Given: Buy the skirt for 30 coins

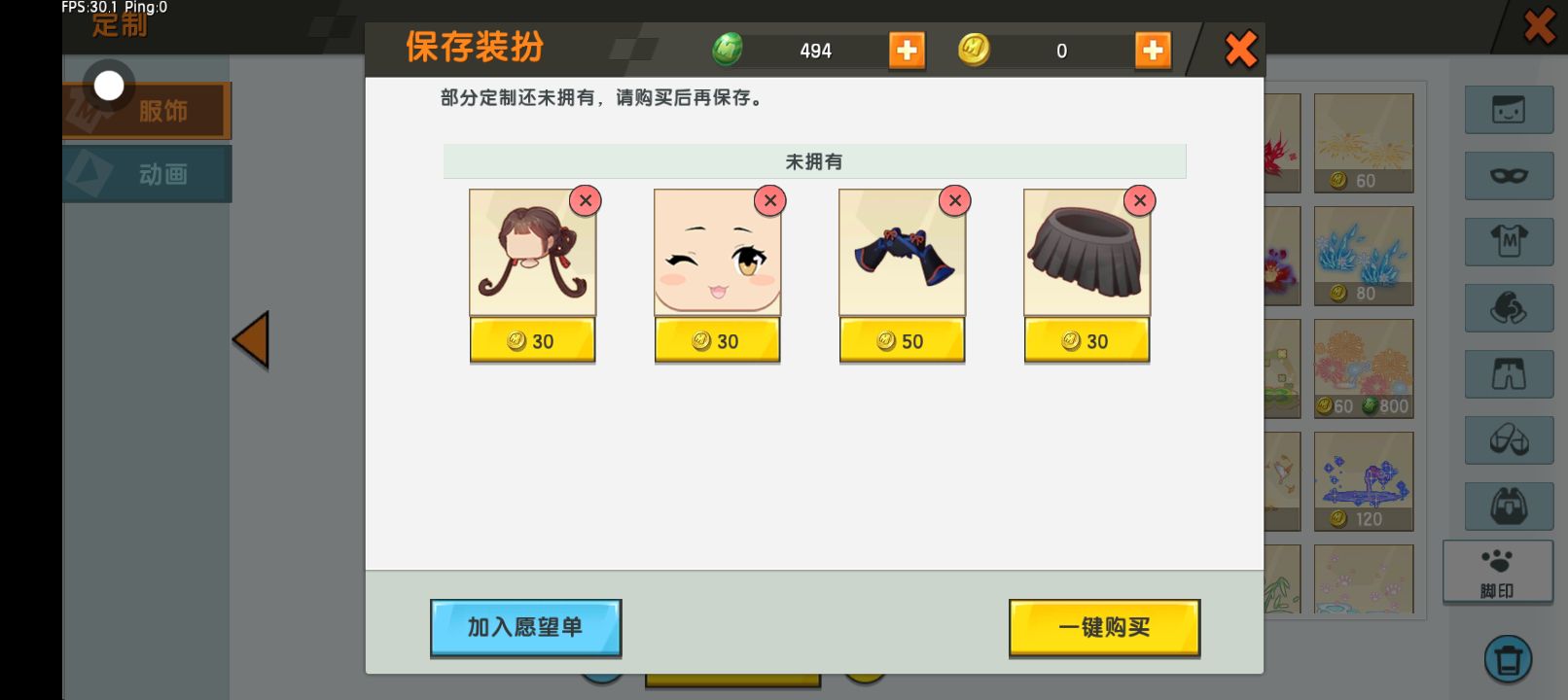Looking at the screenshot, I should 1087,341.
